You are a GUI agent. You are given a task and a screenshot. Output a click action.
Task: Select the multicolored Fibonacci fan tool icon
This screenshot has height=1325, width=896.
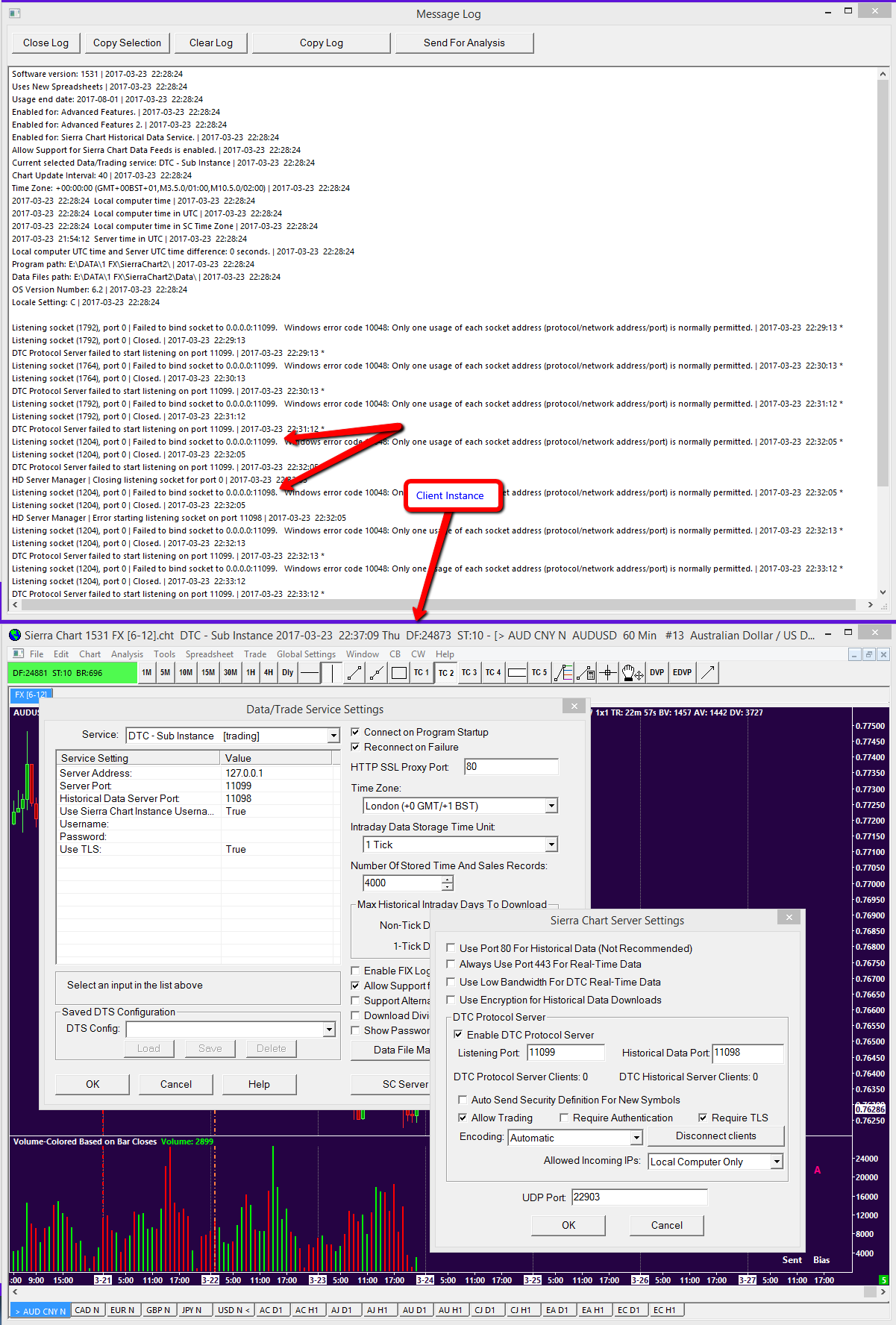(564, 672)
